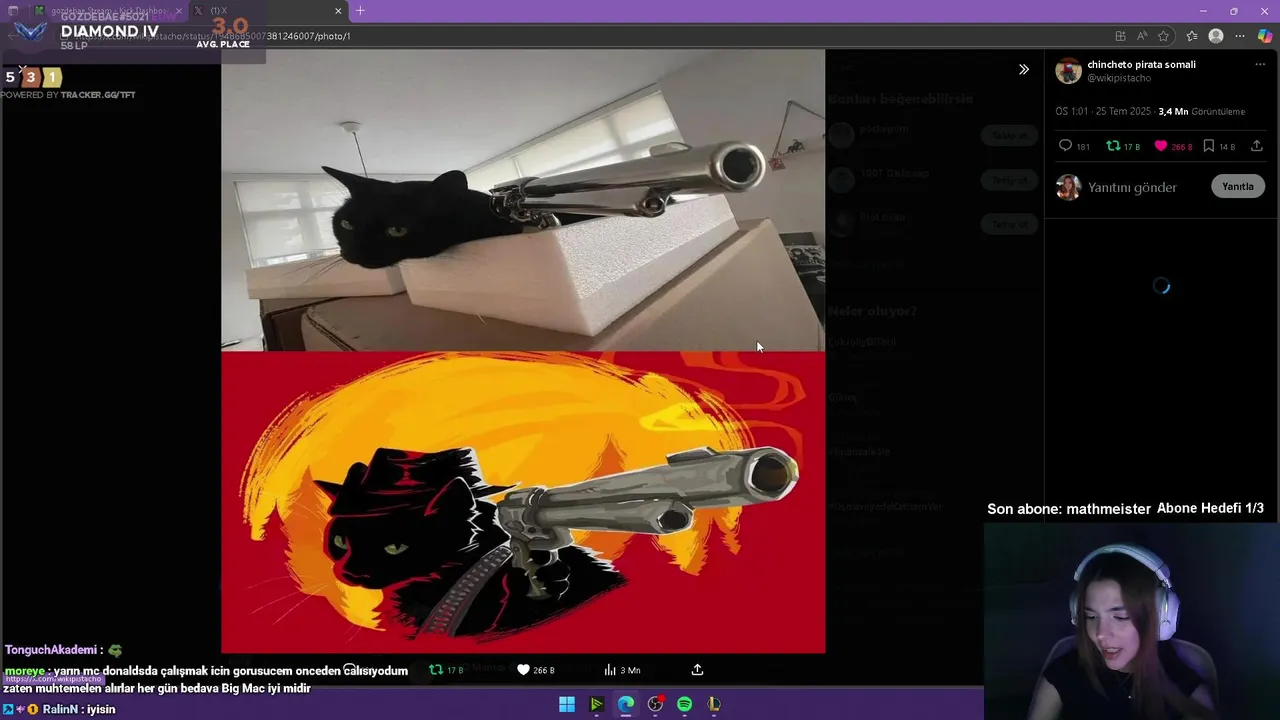Open chincheto pirata somali profile name
The image size is (1280, 720).
1141,64
